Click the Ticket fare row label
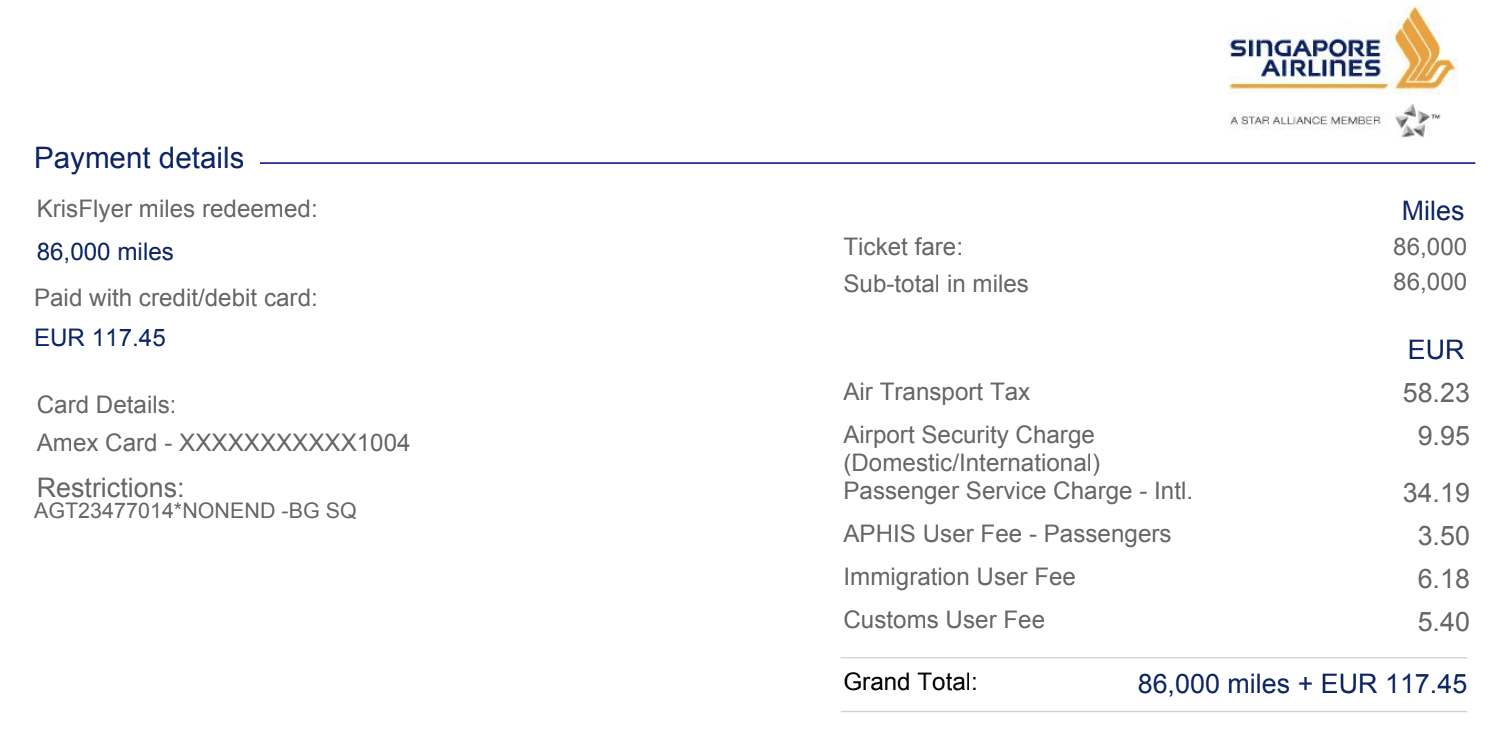 click(x=903, y=247)
